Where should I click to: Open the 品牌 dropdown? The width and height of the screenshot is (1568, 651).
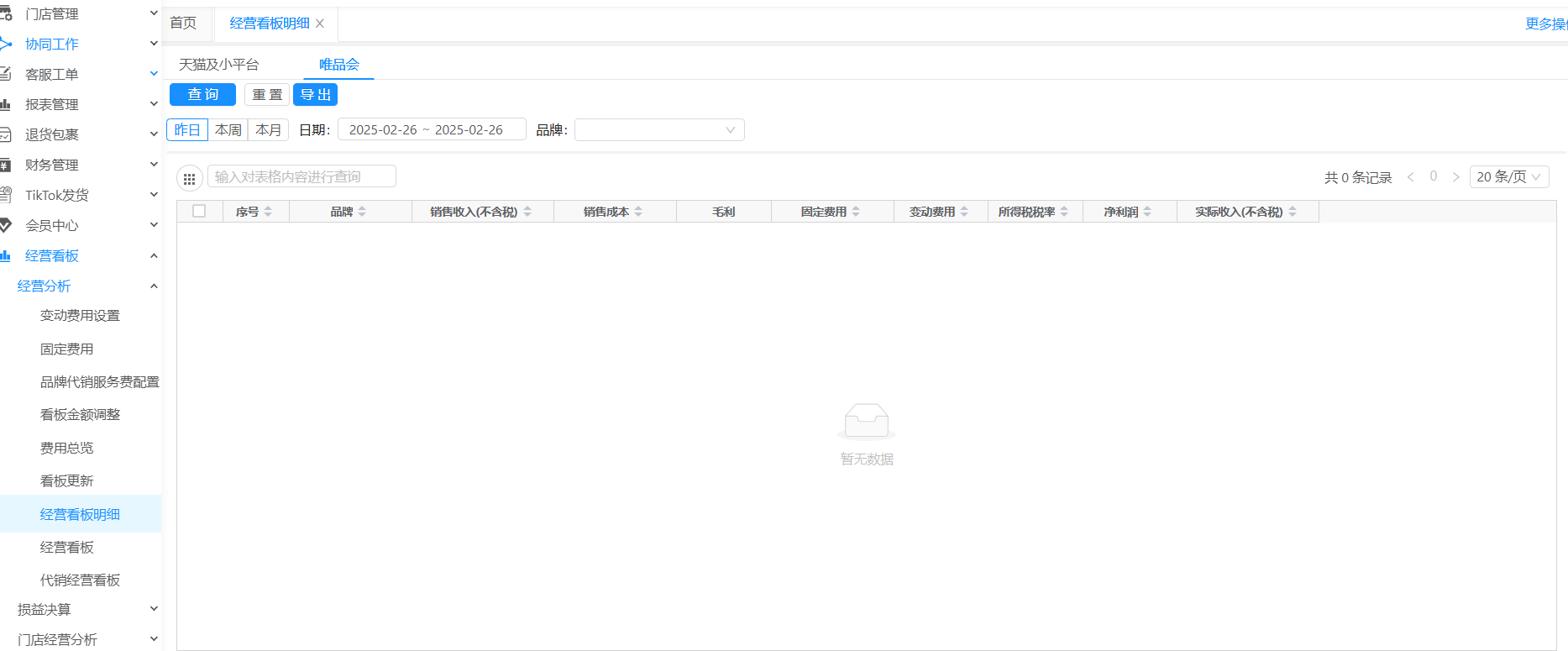pyautogui.click(x=658, y=129)
